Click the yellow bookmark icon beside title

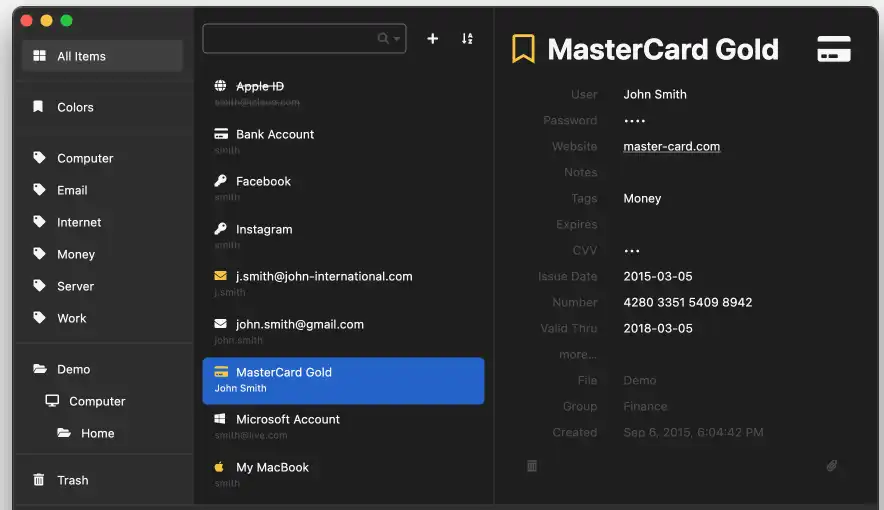tap(523, 48)
